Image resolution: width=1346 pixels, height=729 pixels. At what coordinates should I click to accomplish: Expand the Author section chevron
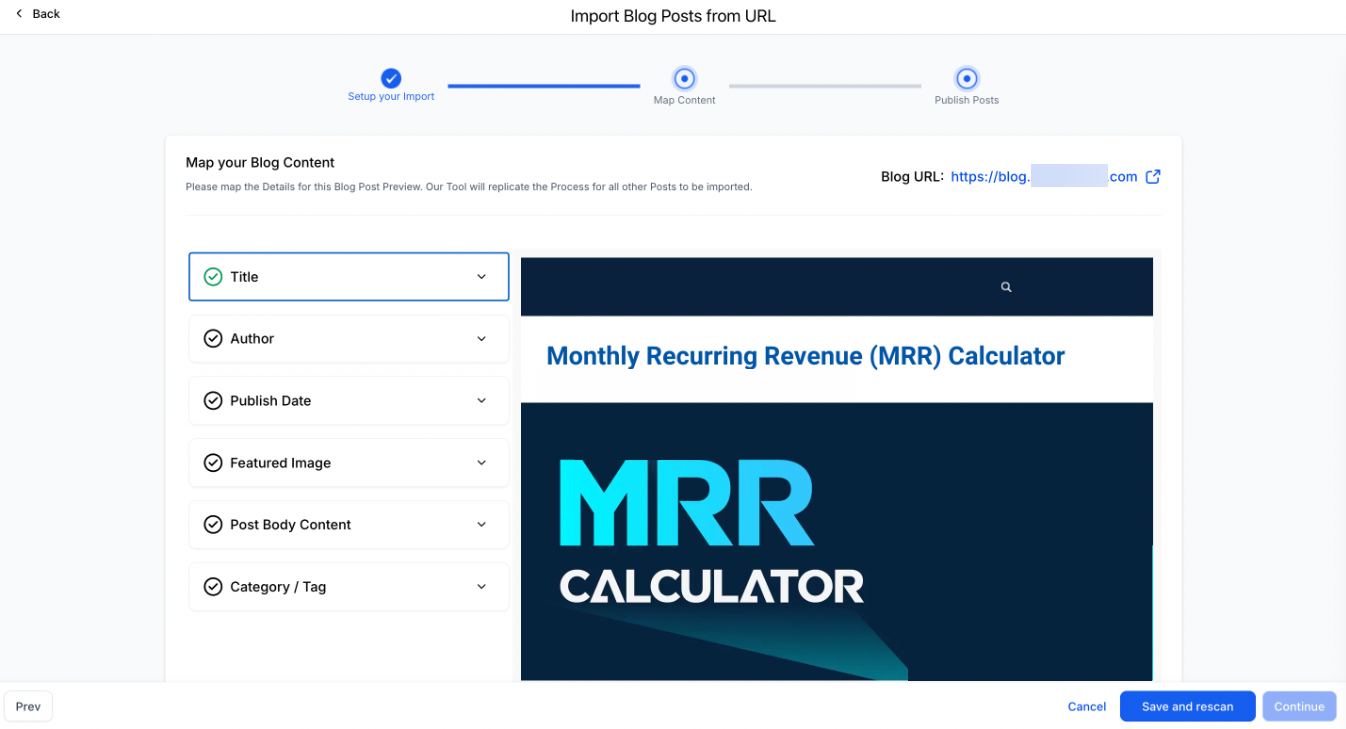tap(481, 339)
